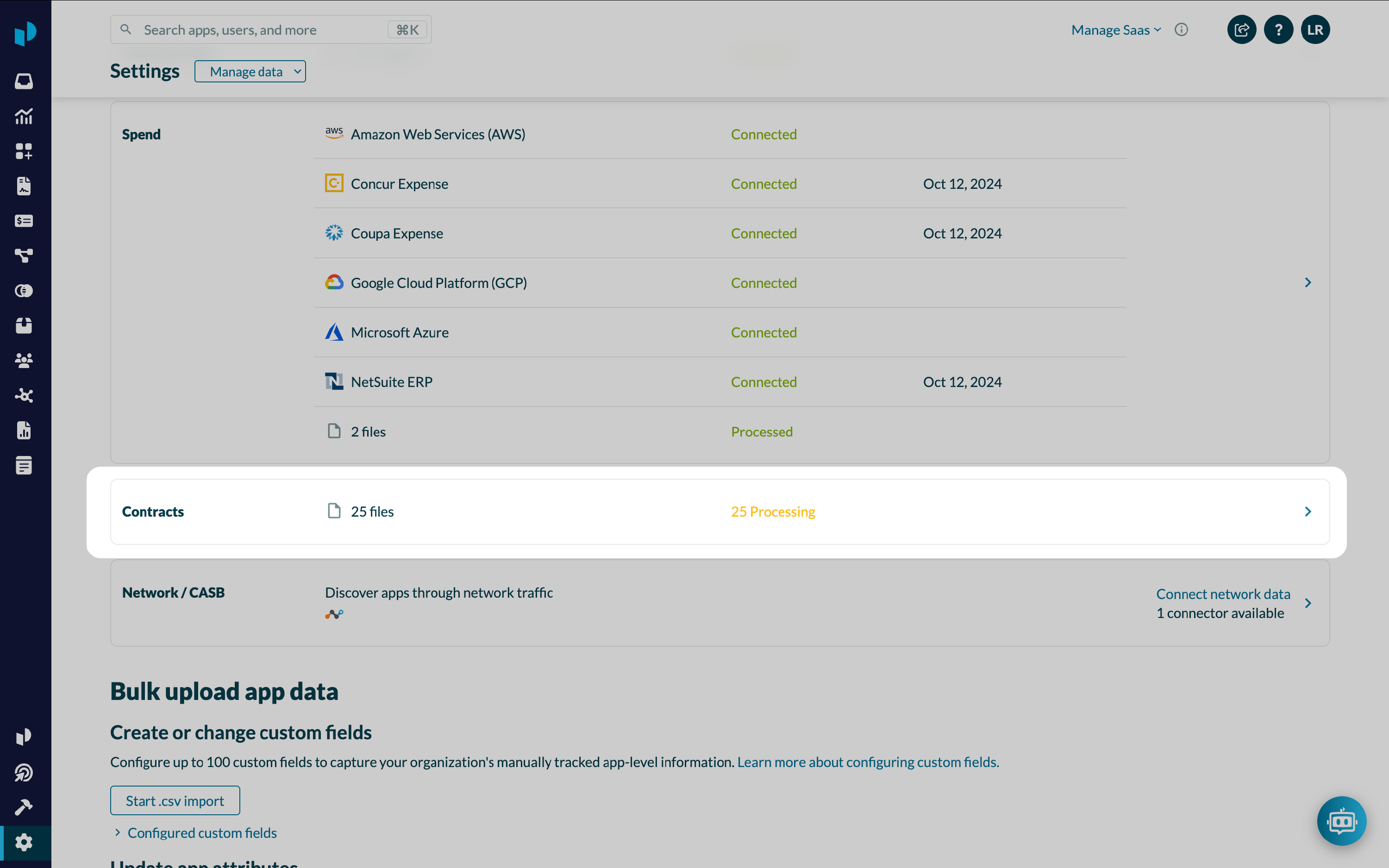This screenshot has width=1389, height=868.
Task: Open the settings gear in sidebar
Action: point(24,842)
